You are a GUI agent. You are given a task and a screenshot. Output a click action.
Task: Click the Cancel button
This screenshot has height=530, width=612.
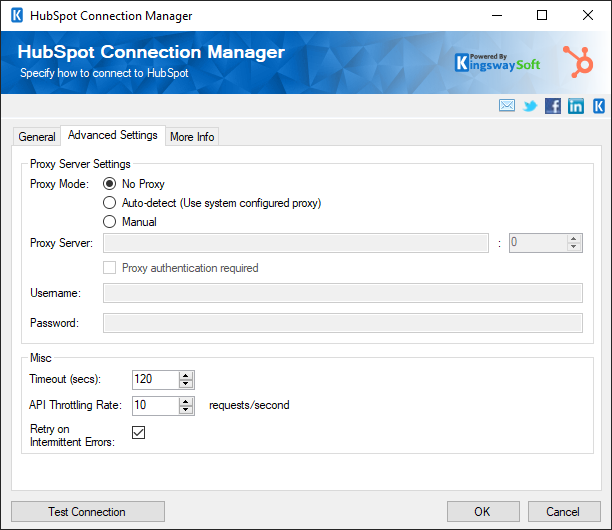coord(564,512)
